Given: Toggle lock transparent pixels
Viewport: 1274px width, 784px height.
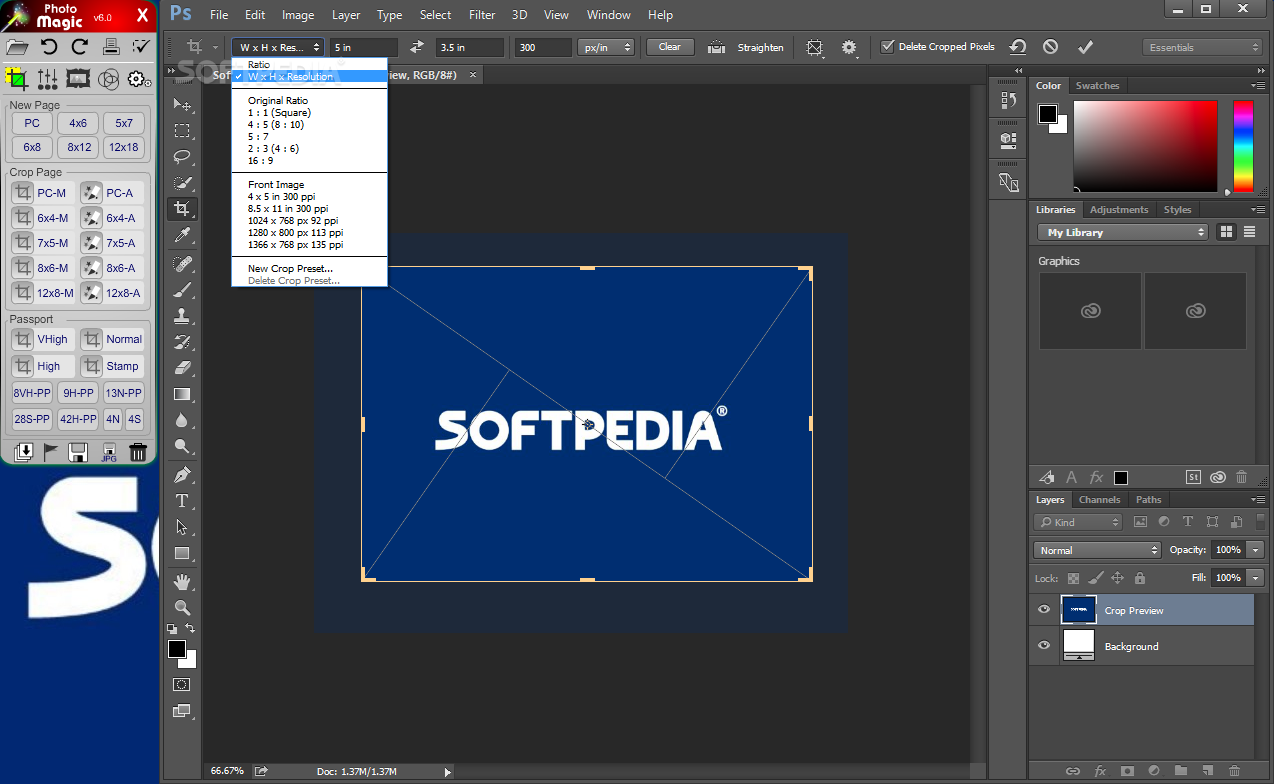Looking at the screenshot, I should click(x=1073, y=578).
